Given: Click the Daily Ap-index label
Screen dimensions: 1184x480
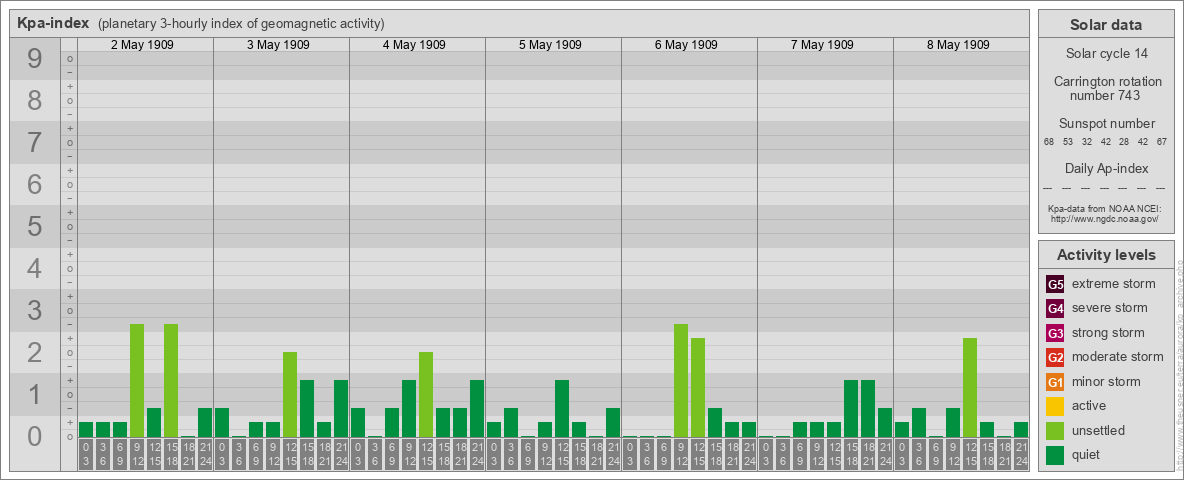Looking at the screenshot, I should pyautogui.click(x=1106, y=168).
